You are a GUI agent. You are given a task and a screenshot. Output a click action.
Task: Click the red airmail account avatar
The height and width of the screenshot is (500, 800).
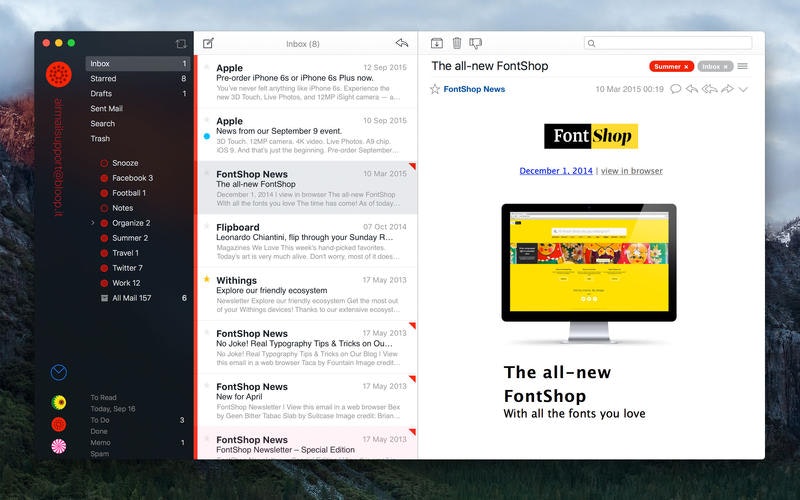pos(59,74)
